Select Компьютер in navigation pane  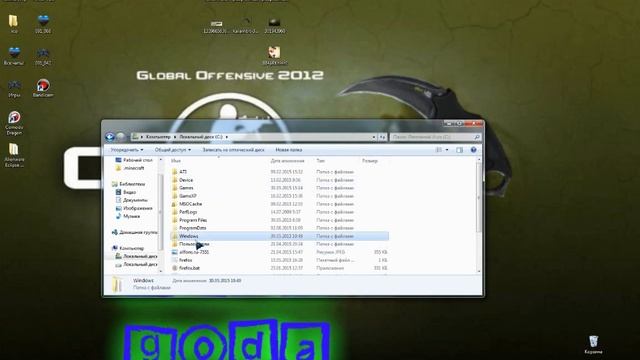[x=128, y=248]
